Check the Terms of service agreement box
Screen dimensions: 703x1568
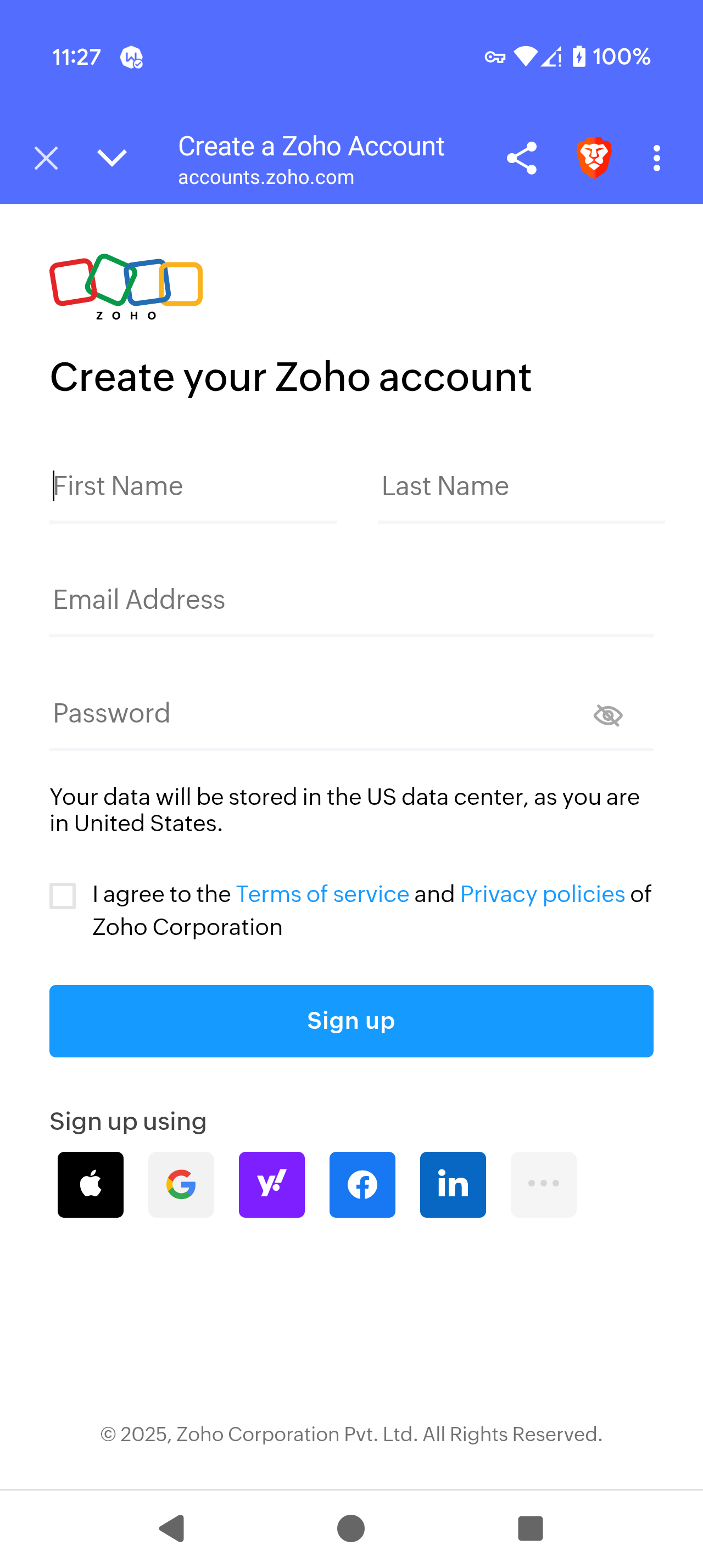(x=63, y=895)
